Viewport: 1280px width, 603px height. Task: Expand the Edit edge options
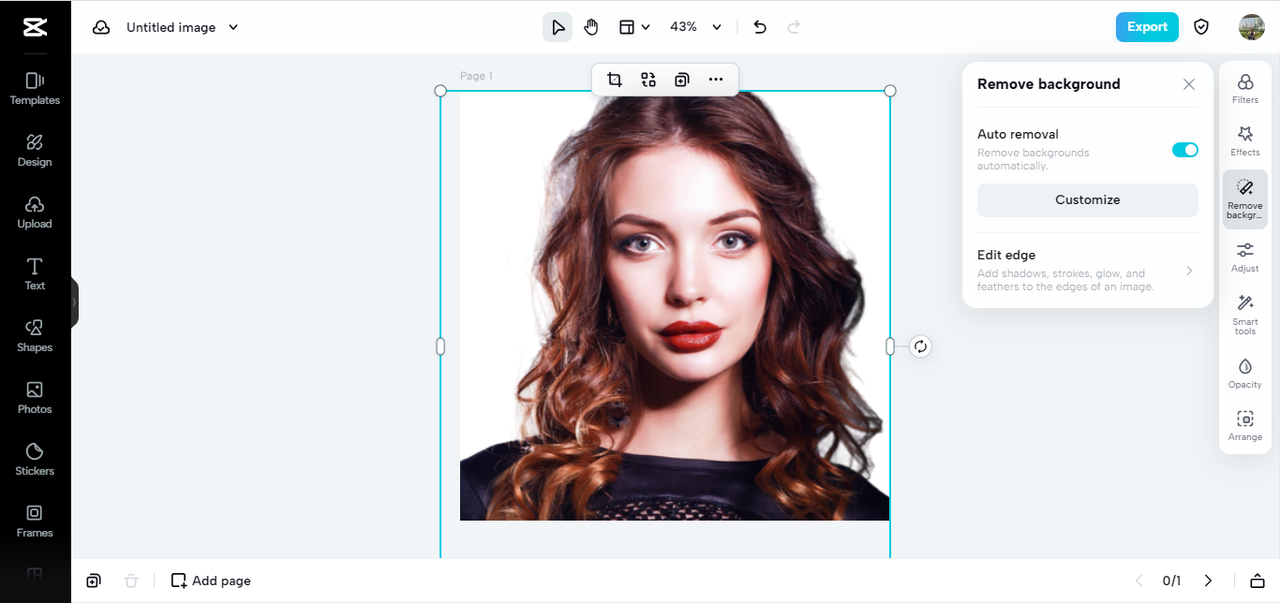pos(1088,270)
